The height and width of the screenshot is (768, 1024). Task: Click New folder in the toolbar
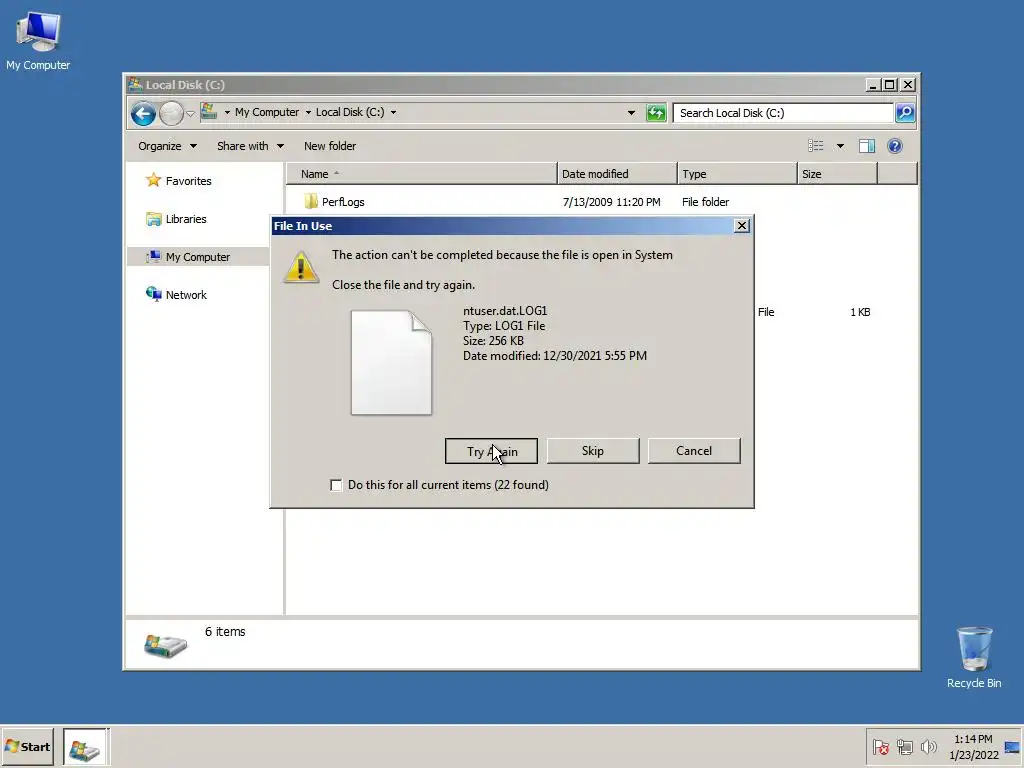tap(330, 146)
